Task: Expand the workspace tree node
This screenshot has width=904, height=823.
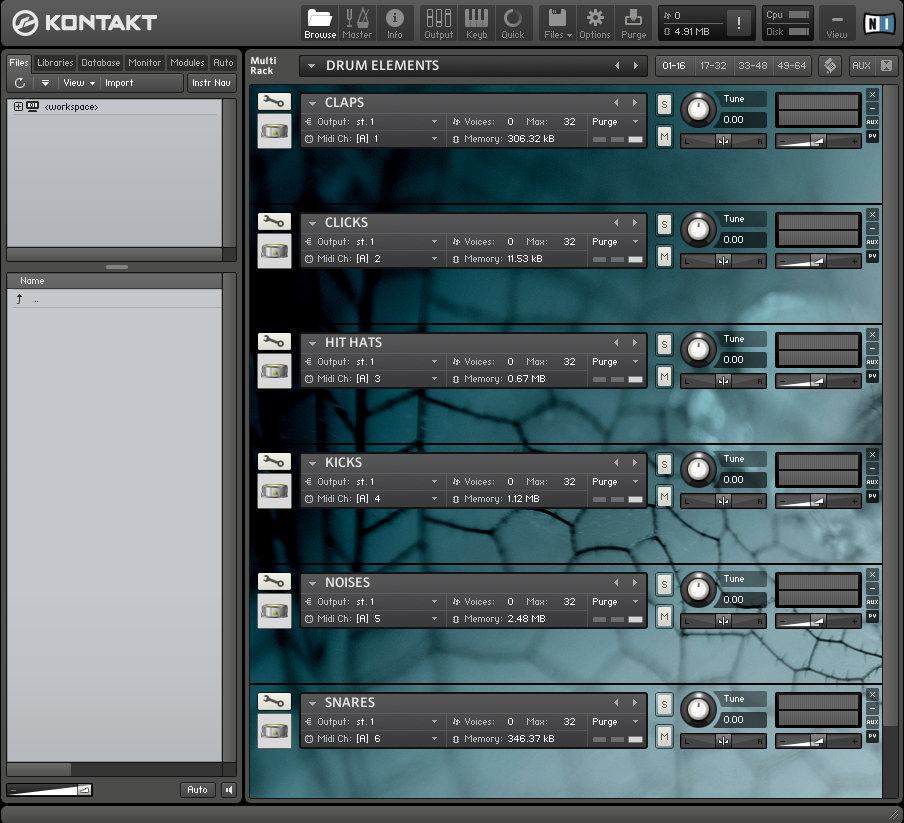Action: pyautogui.click(x=18, y=107)
